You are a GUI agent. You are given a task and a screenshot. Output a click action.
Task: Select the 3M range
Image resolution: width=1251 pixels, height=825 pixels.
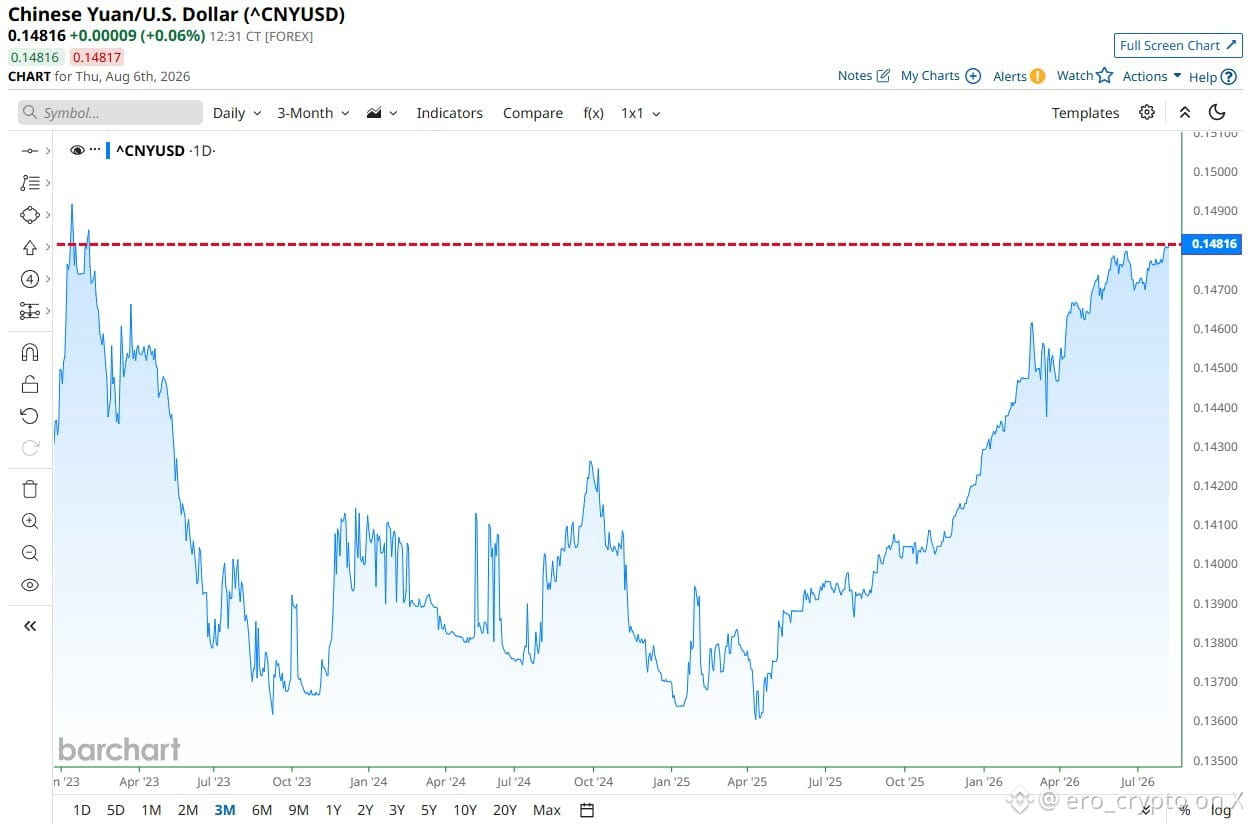coord(225,810)
